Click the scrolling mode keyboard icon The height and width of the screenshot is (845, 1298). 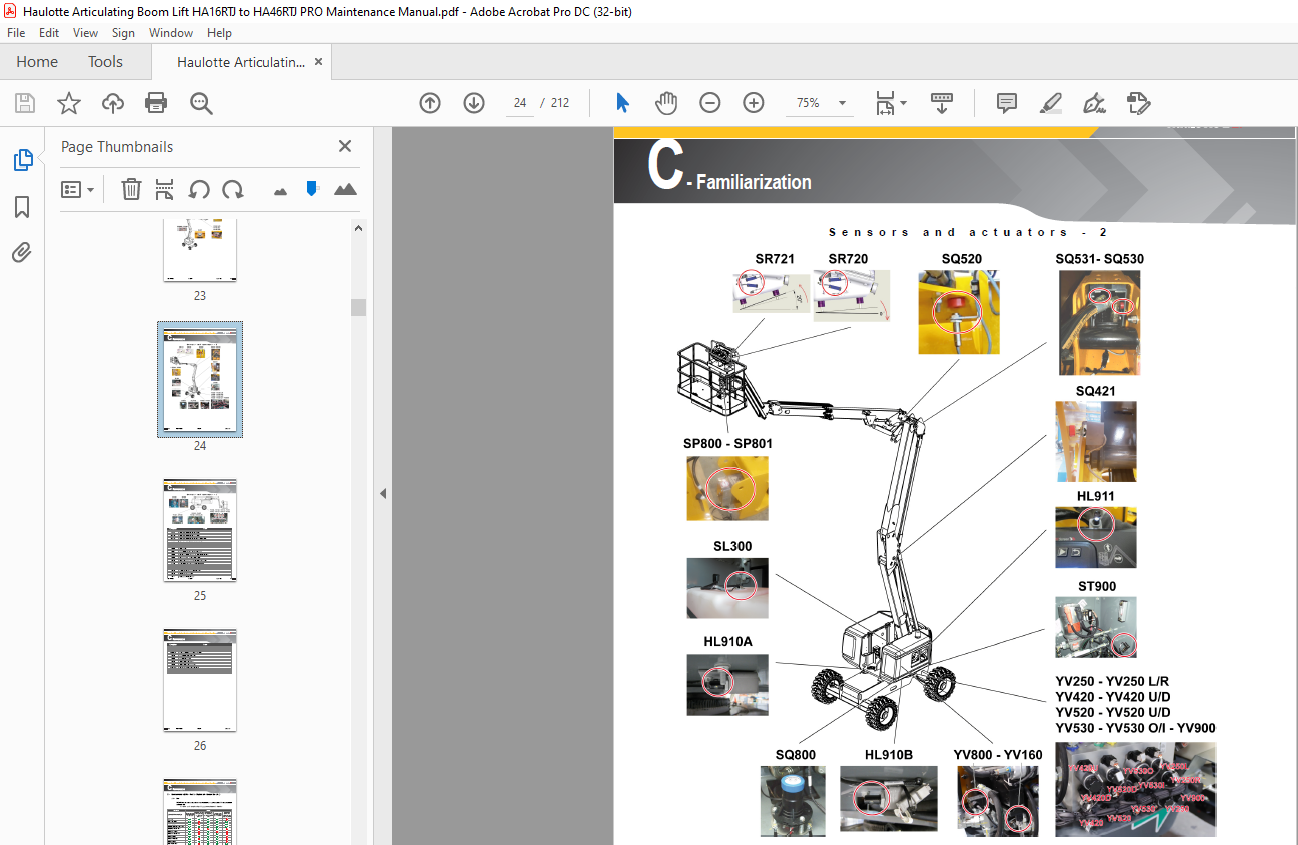point(942,103)
